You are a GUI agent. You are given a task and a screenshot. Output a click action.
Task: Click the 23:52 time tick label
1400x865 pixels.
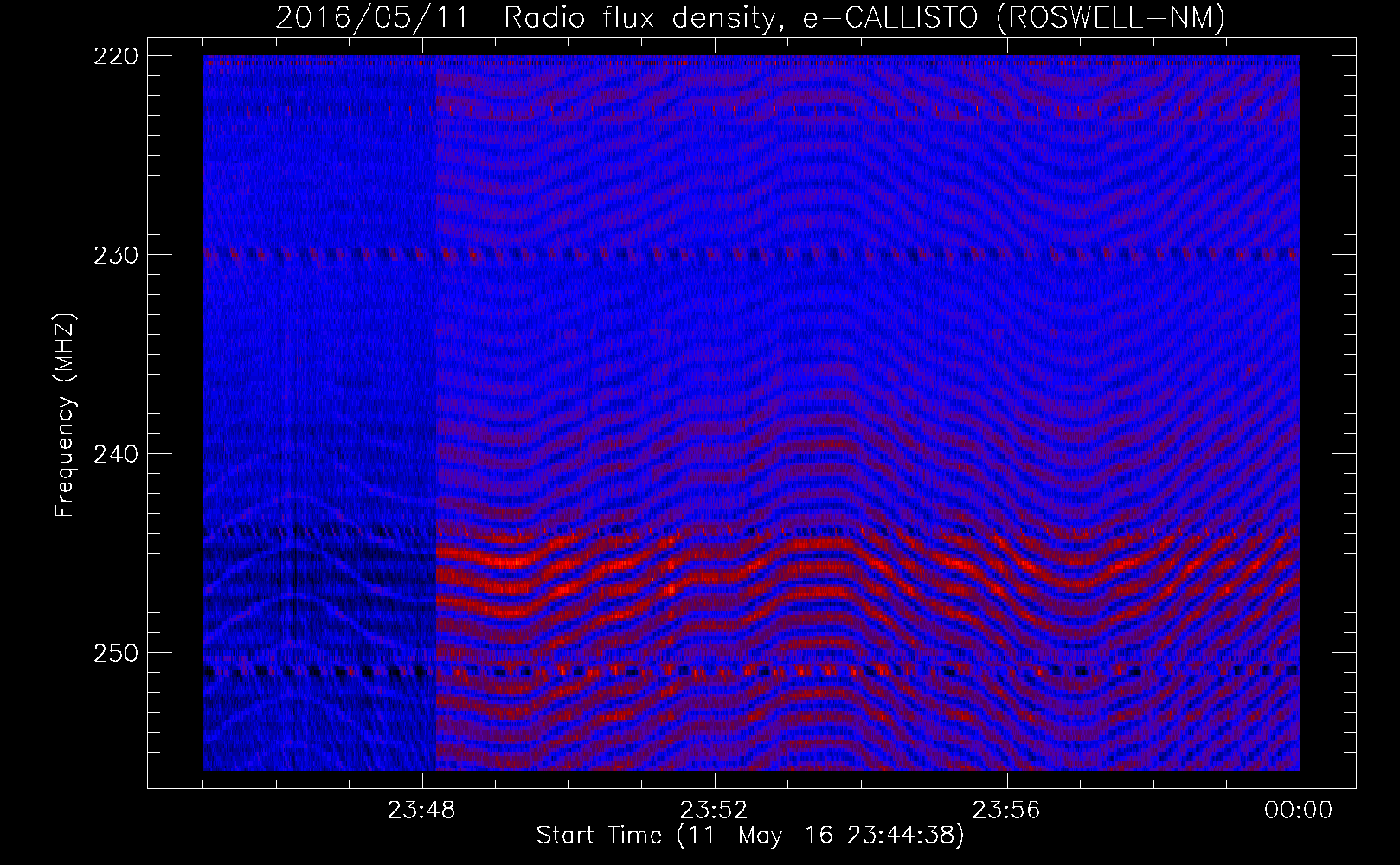[714, 811]
